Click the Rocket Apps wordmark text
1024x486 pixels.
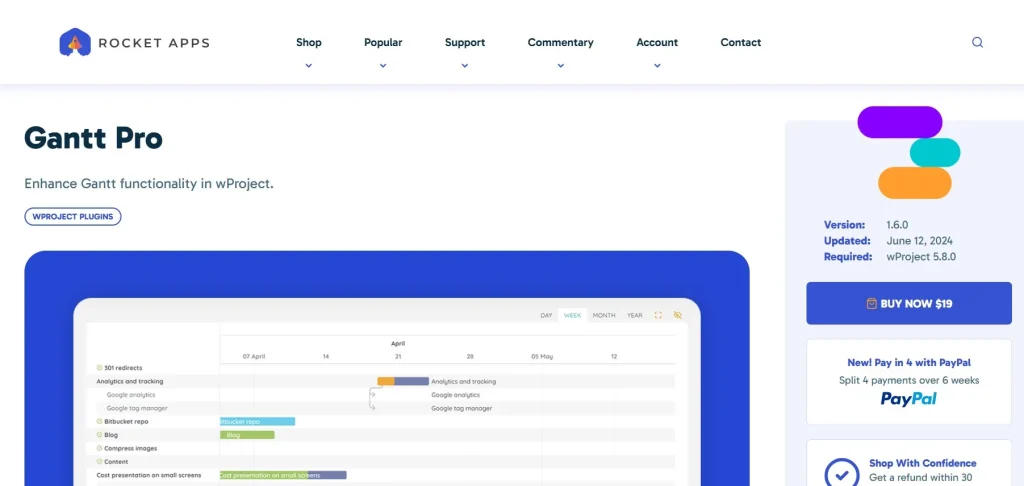tap(153, 43)
